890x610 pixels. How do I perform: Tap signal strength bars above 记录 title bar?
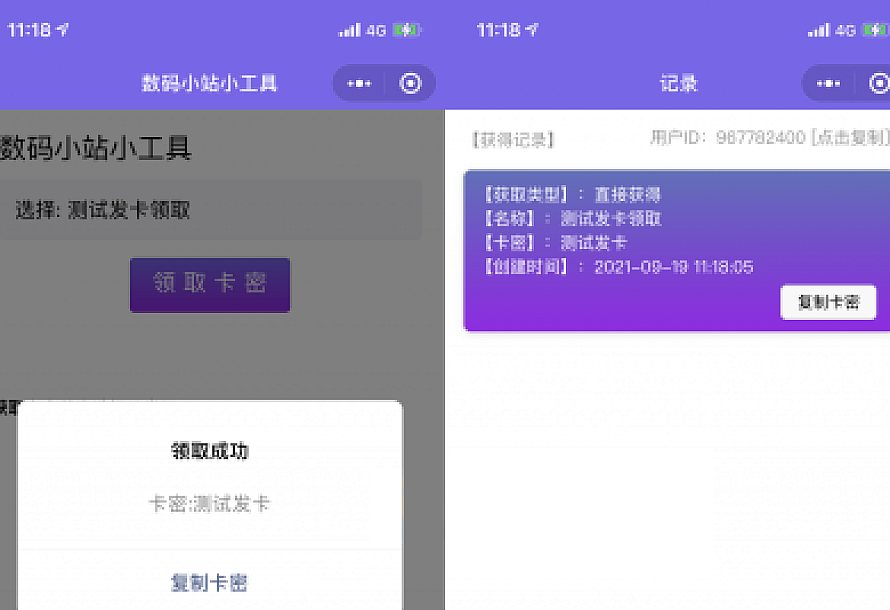(818, 31)
